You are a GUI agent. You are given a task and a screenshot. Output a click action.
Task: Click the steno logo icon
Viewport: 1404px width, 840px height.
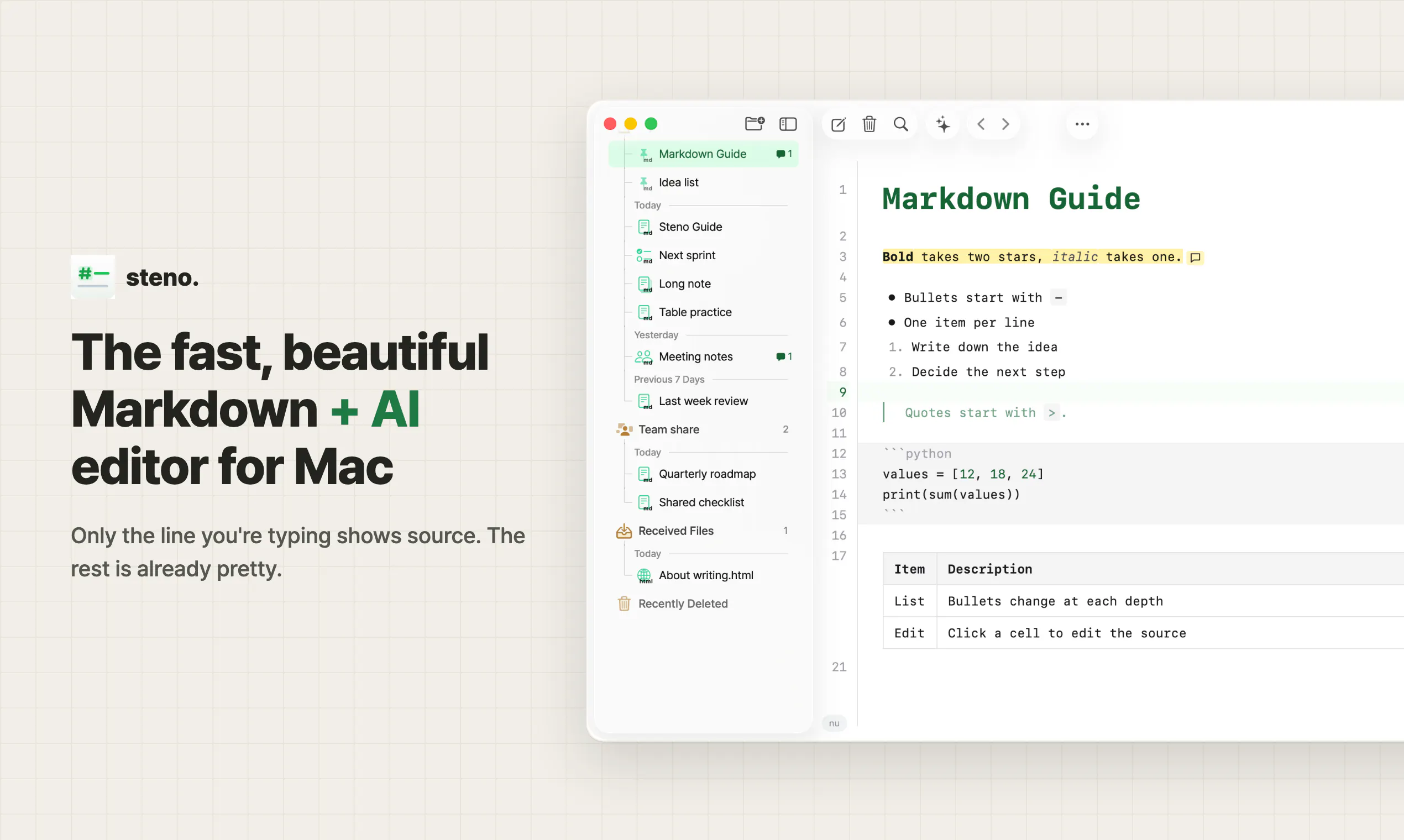coord(93,277)
